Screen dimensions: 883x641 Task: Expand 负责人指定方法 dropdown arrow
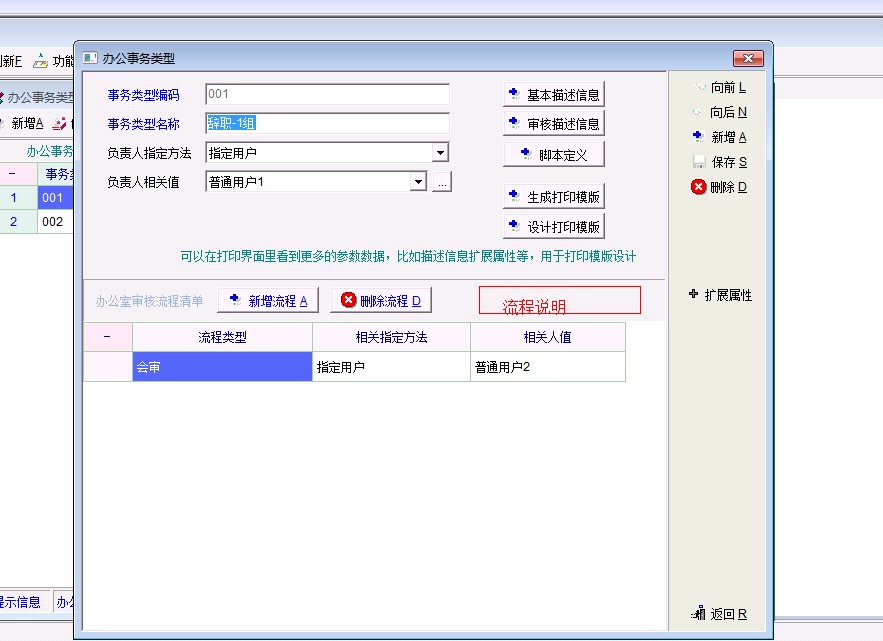pyautogui.click(x=440, y=153)
